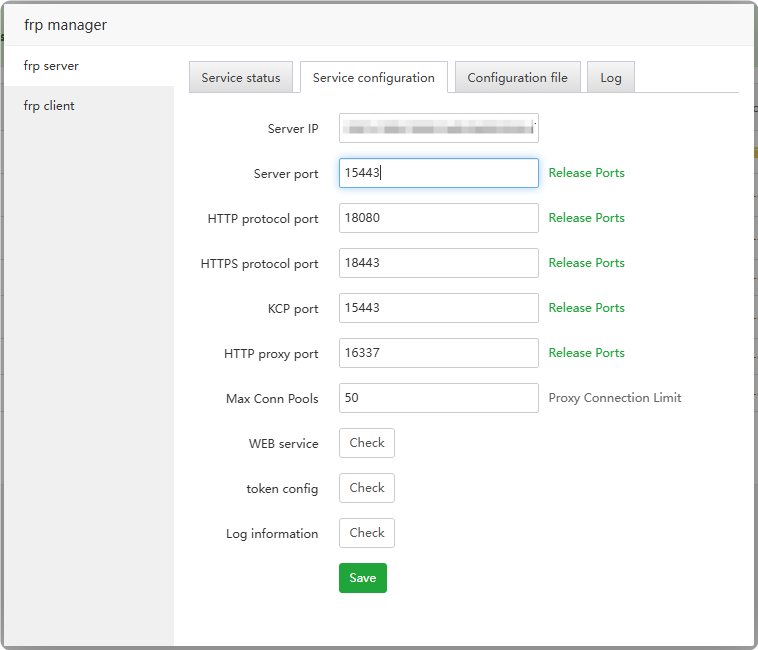Click Release Ports next to Server port
Screen dimensions: 758x650
point(586,173)
